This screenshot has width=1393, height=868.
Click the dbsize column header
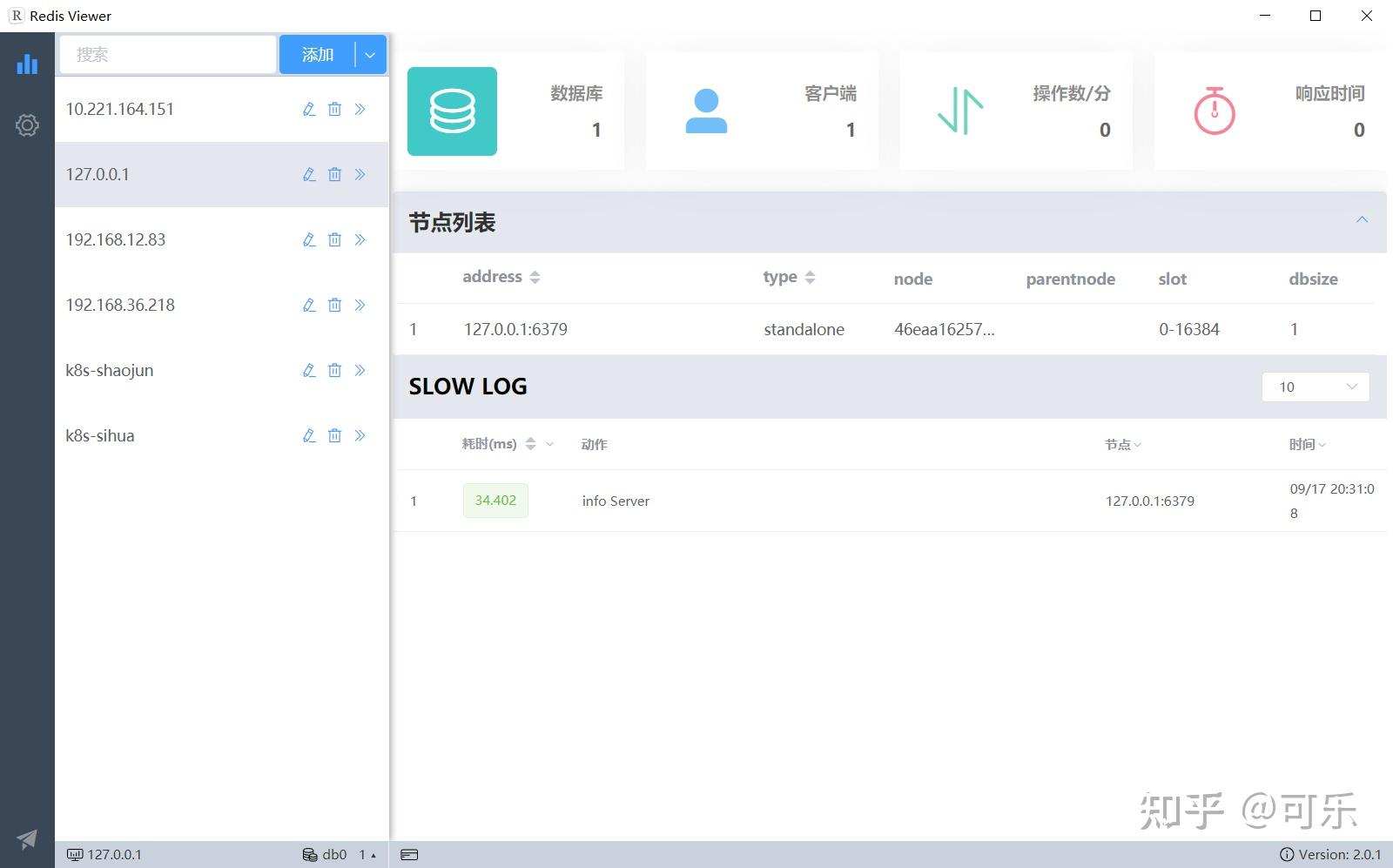[1313, 279]
